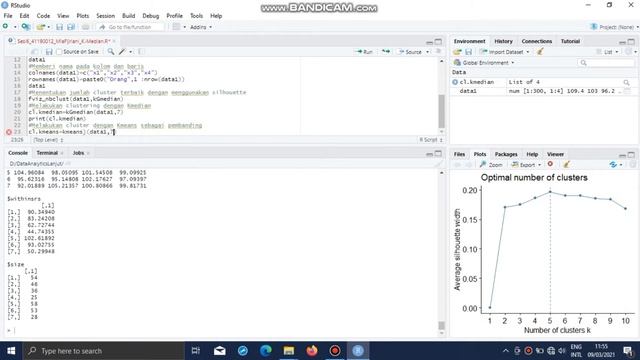Click the Environment search field

point(606,62)
